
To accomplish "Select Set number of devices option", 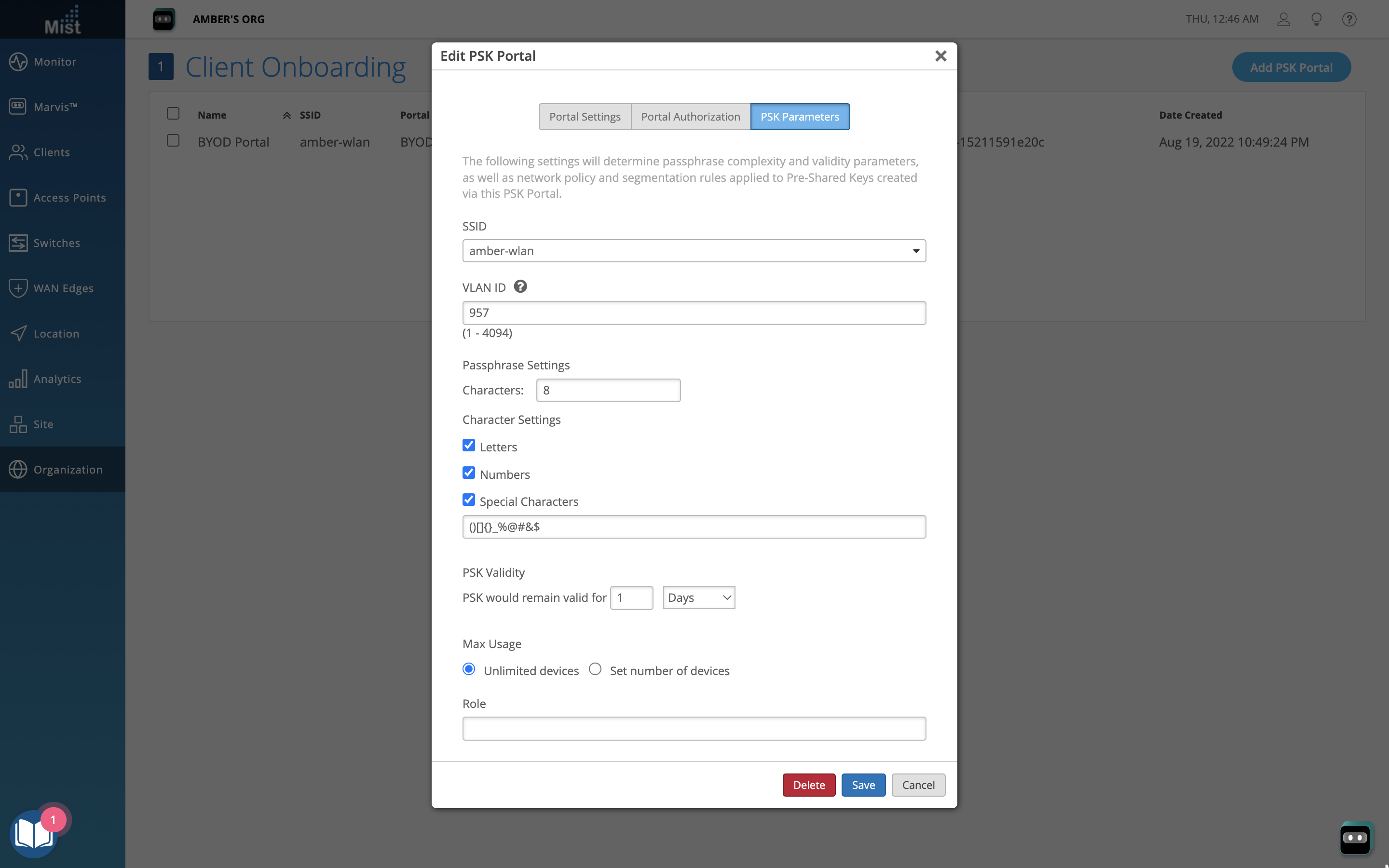I will pos(595,669).
